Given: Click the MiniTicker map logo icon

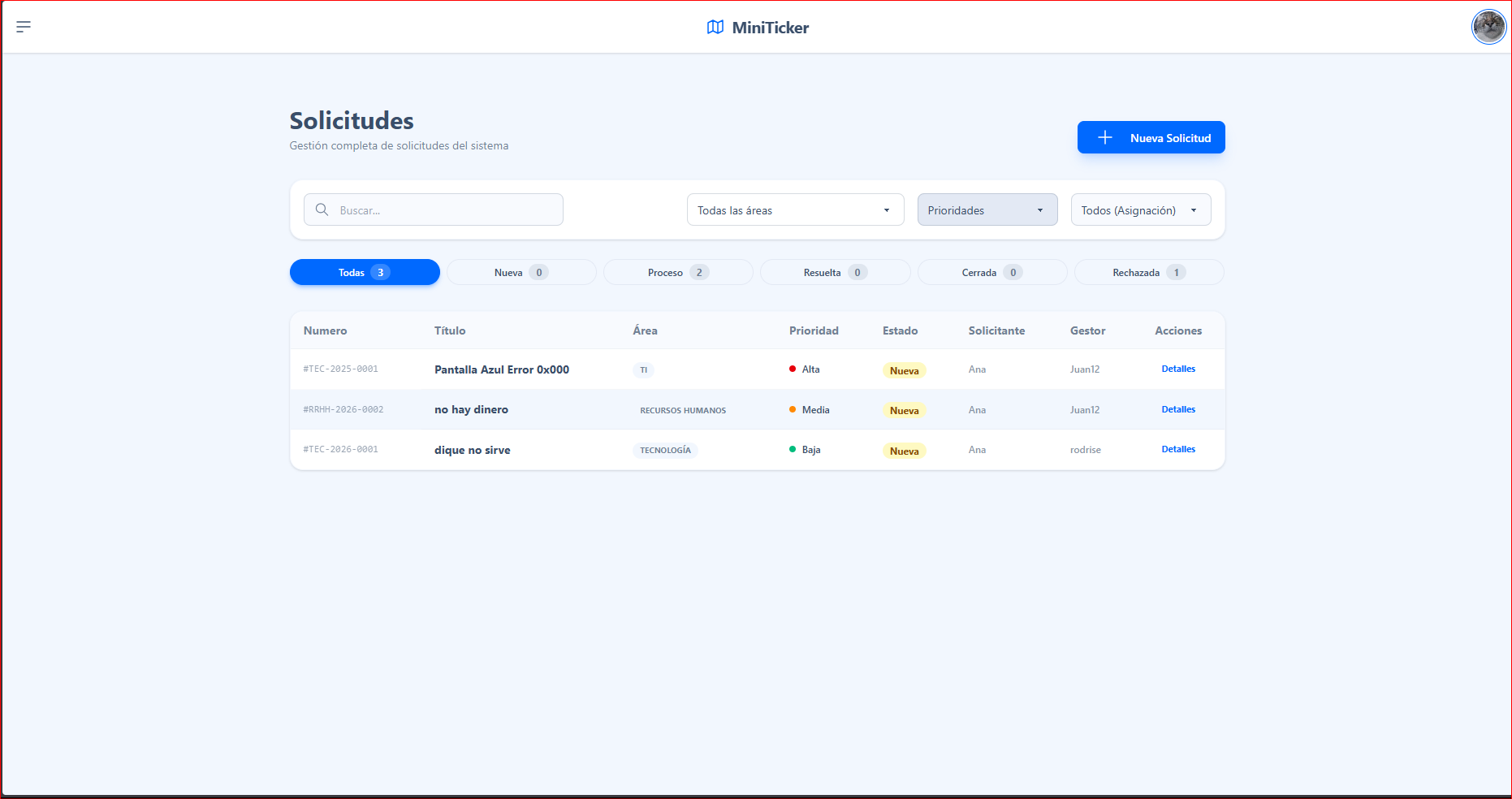Looking at the screenshot, I should [x=715, y=28].
